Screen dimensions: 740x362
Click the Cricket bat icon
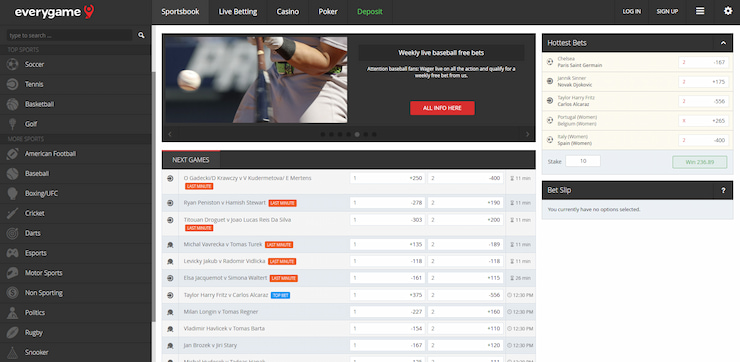[13, 213]
